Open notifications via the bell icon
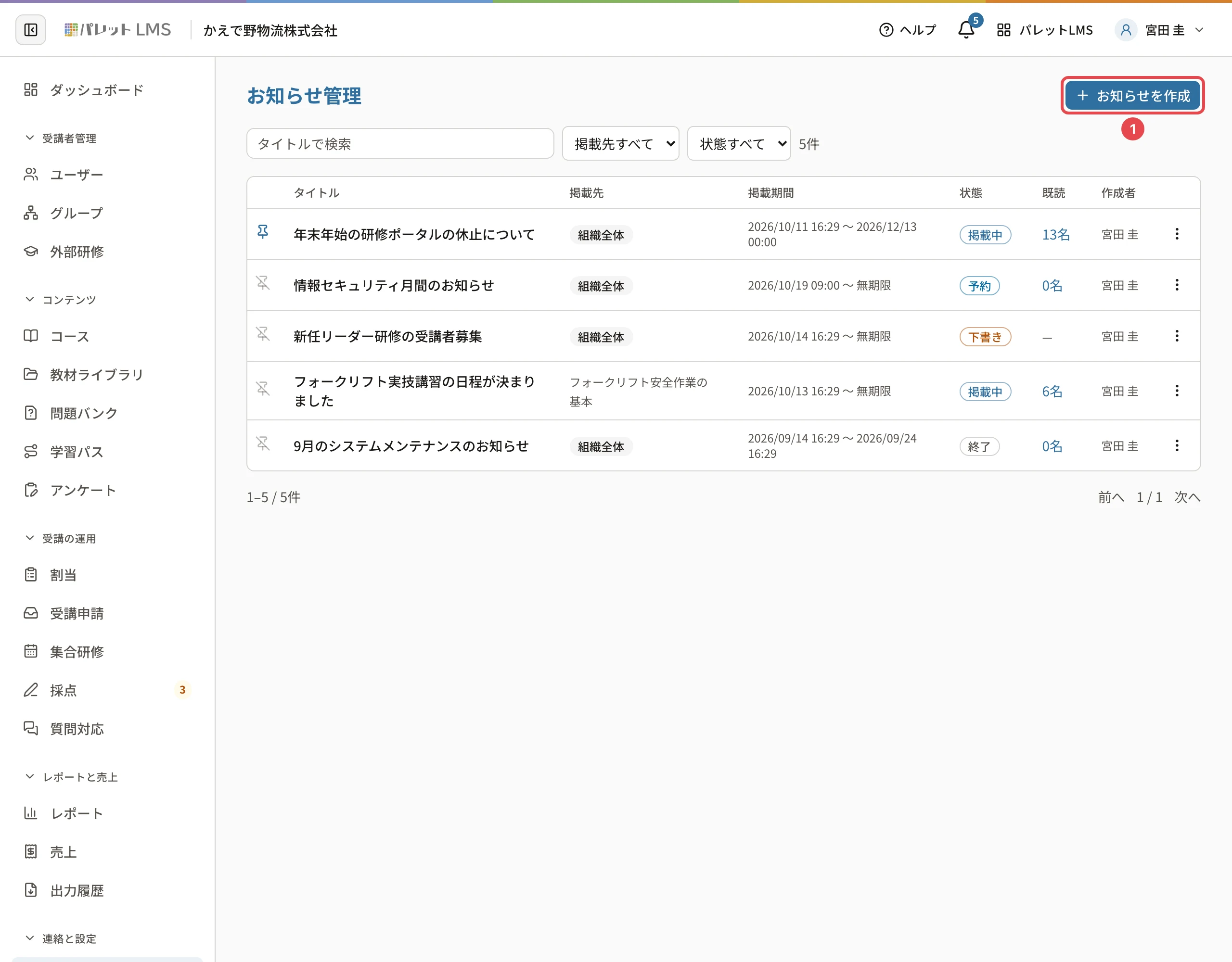The image size is (1232, 962). [966, 30]
